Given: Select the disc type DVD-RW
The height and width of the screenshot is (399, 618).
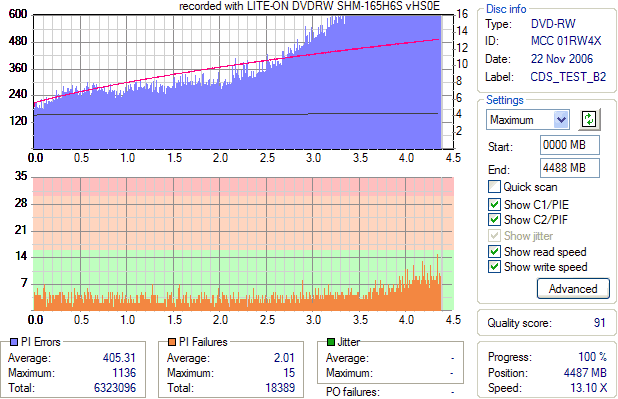Looking at the screenshot, I should pyautogui.click(x=553, y=24).
